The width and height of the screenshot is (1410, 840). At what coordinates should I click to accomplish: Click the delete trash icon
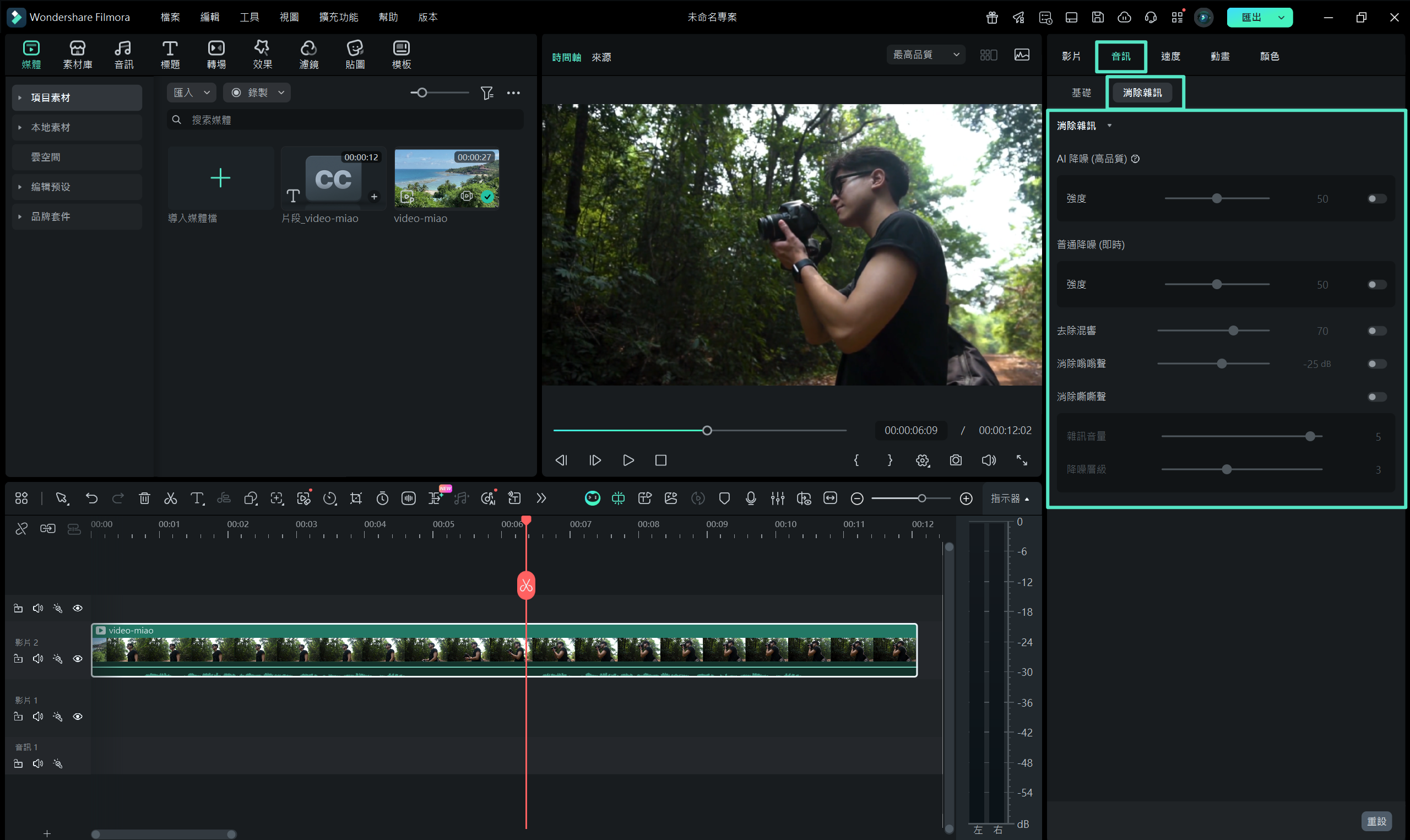(144, 498)
